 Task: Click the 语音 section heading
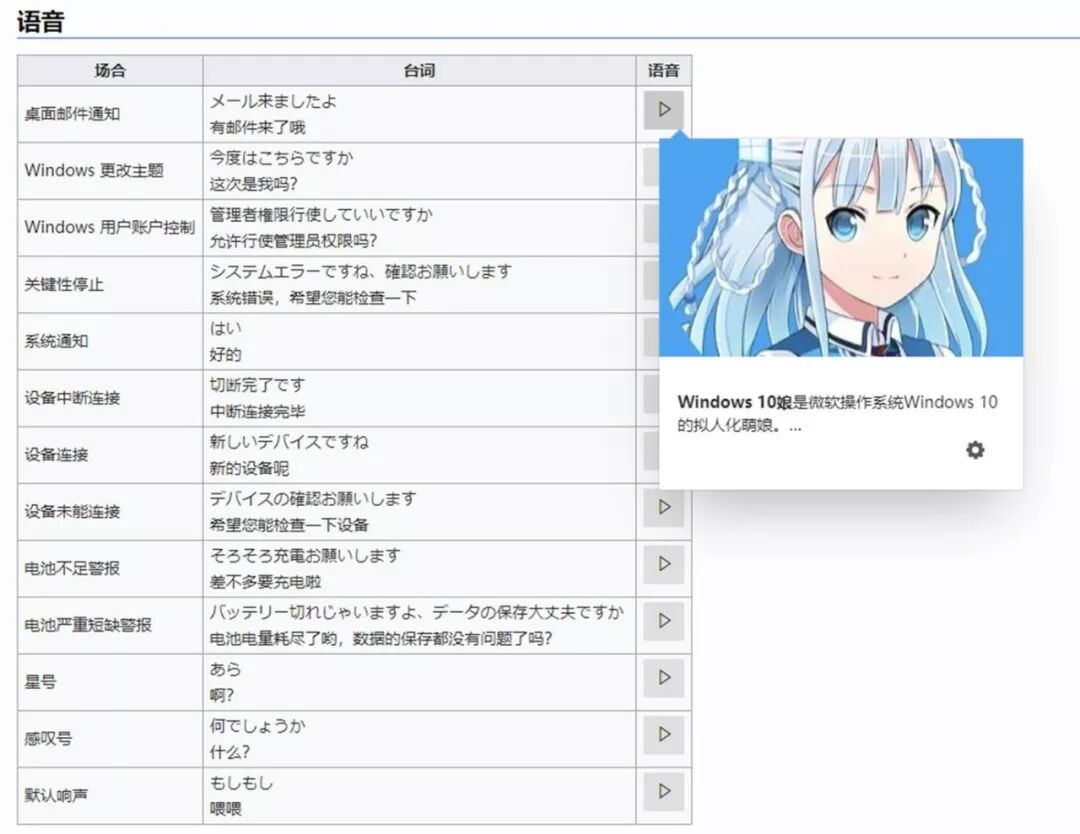(x=41, y=21)
